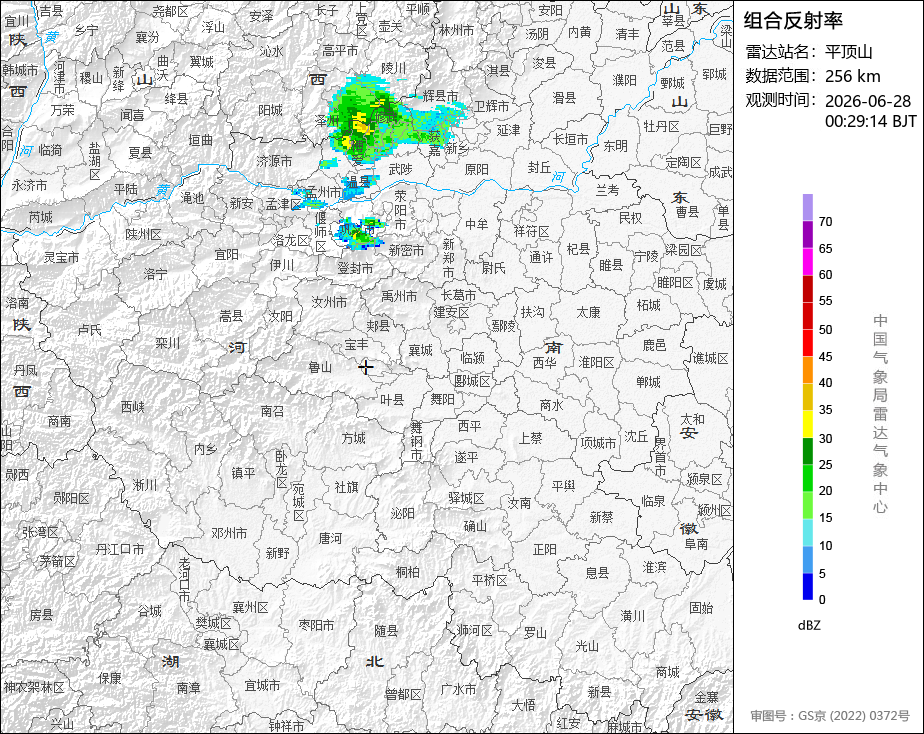
Task: Click the 驿城区 district label
Action: click(x=466, y=498)
